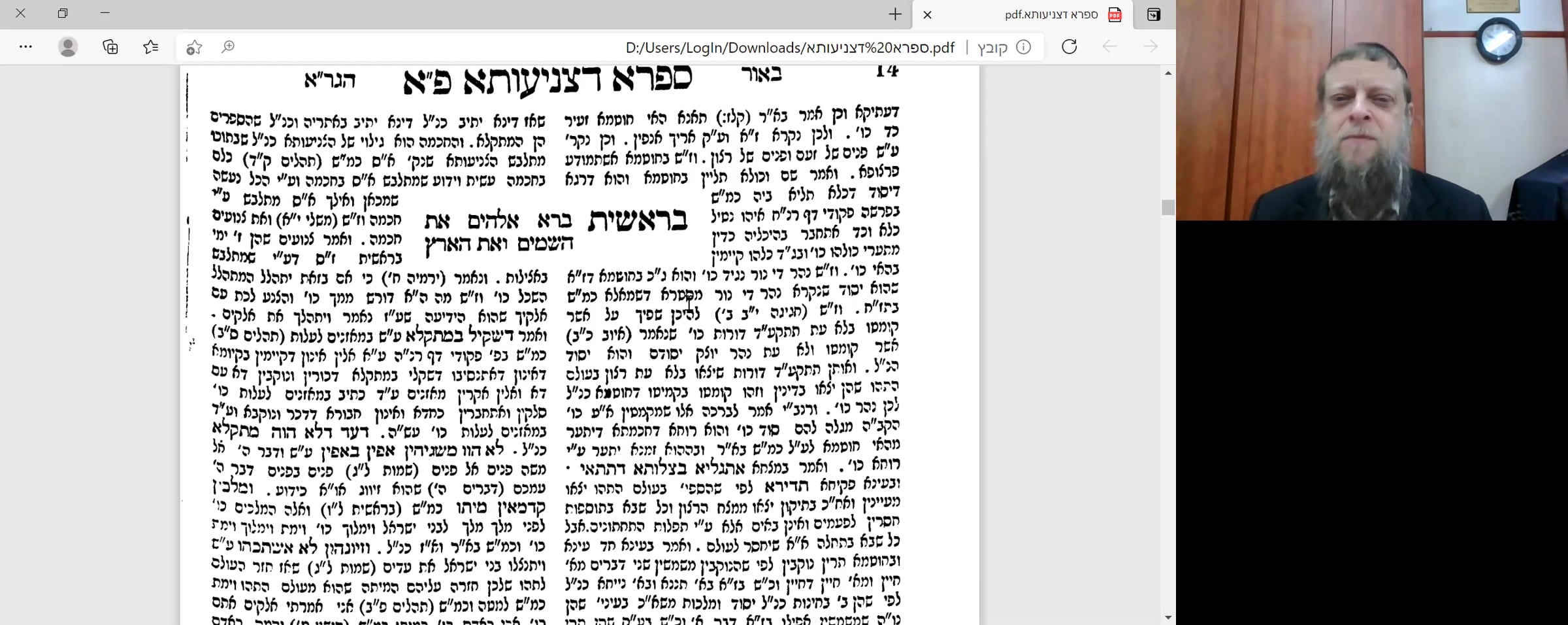Close the browser window
This screenshot has width=1568, height=625.
[x=21, y=13]
